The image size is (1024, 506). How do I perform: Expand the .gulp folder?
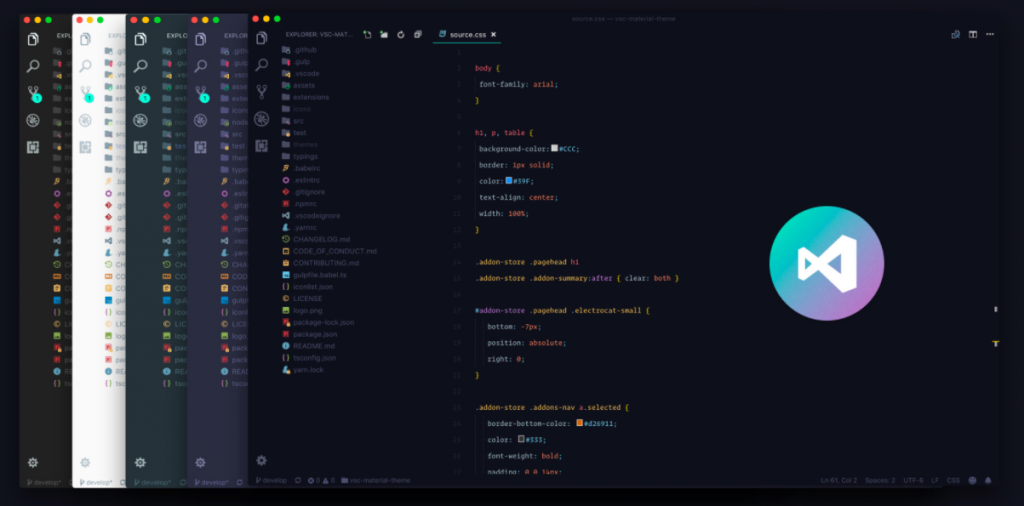click(296, 62)
